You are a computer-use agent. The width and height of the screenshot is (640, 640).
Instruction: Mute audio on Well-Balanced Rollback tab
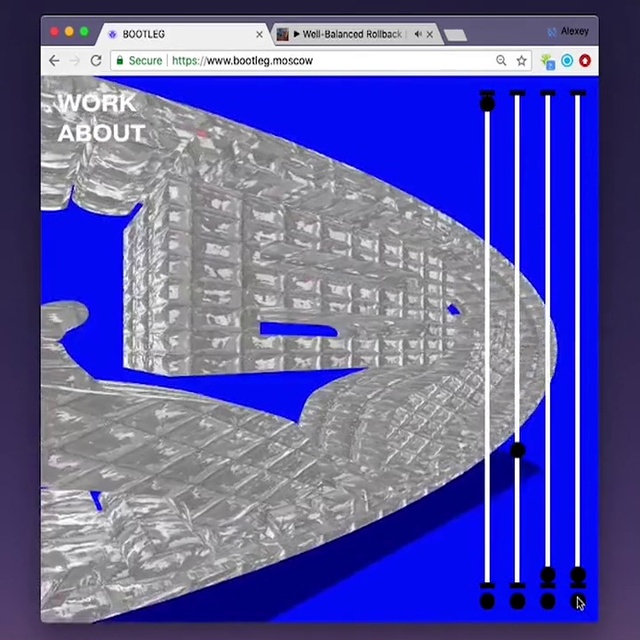click(x=417, y=35)
